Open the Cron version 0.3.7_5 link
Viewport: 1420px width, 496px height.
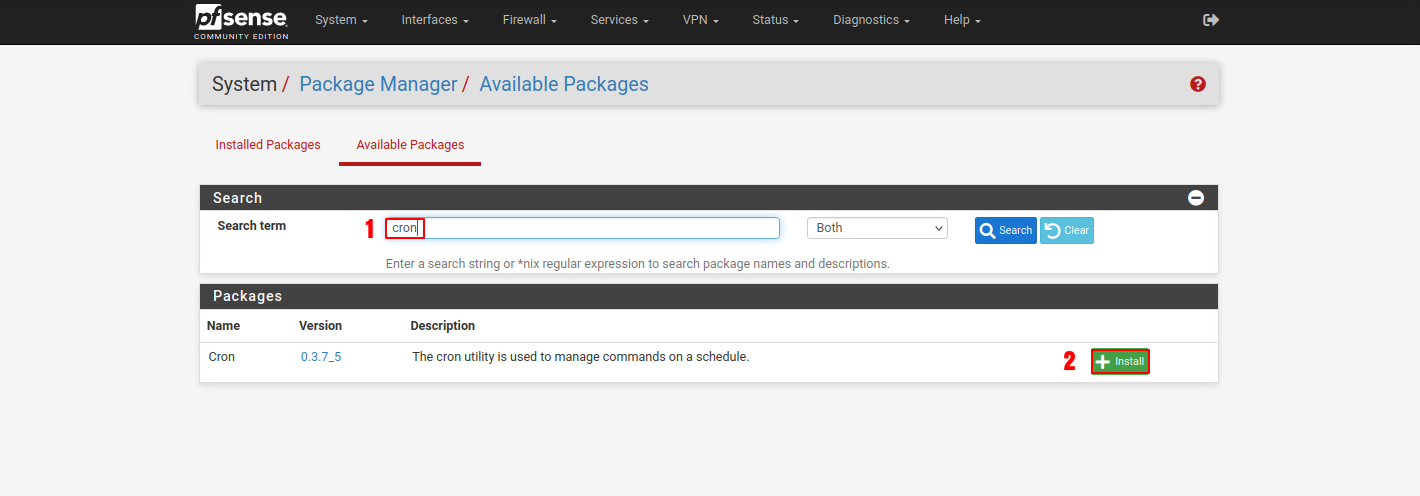321,357
